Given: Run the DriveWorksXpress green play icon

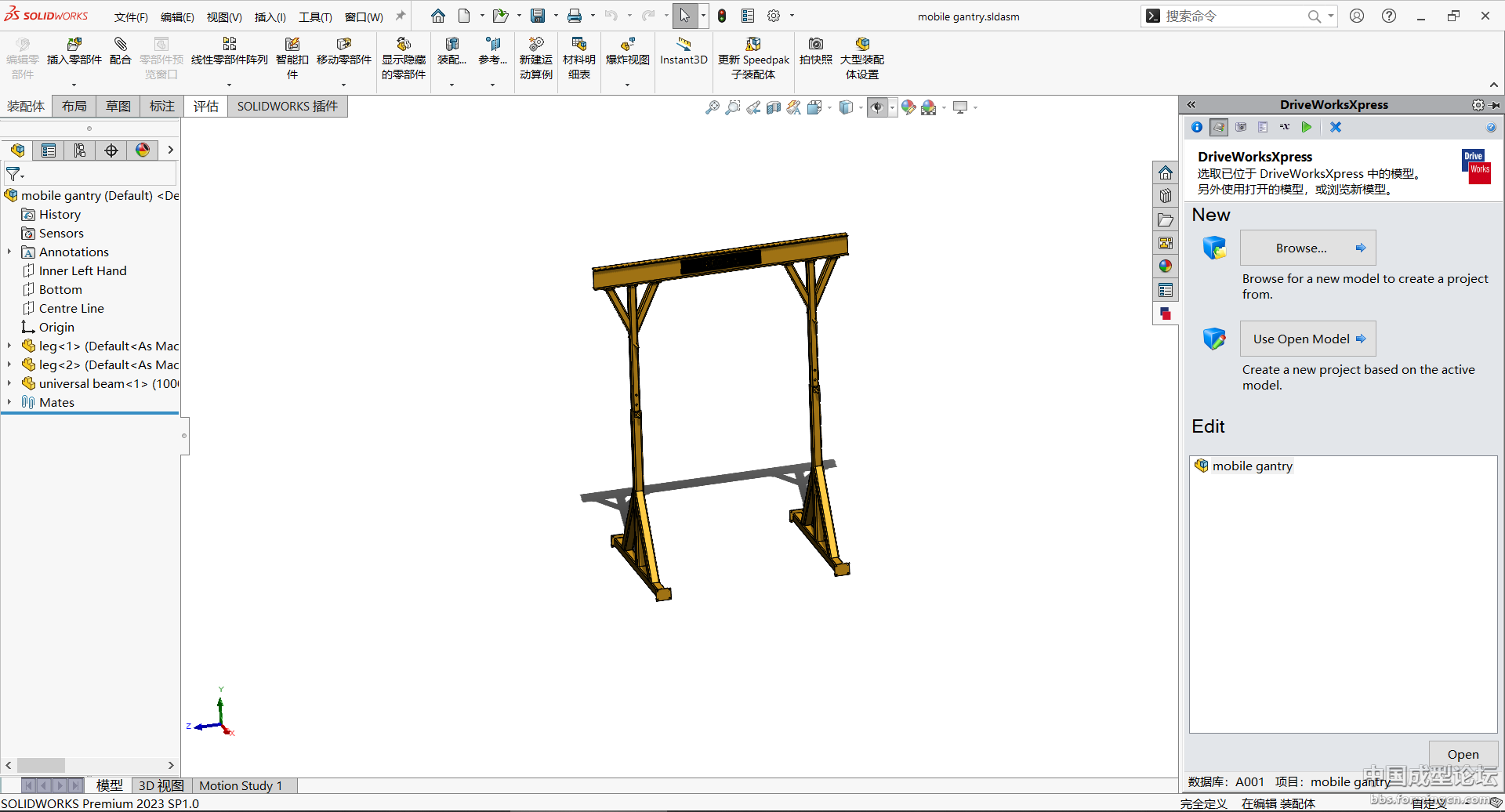Looking at the screenshot, I should click(x=1307, y=127).
